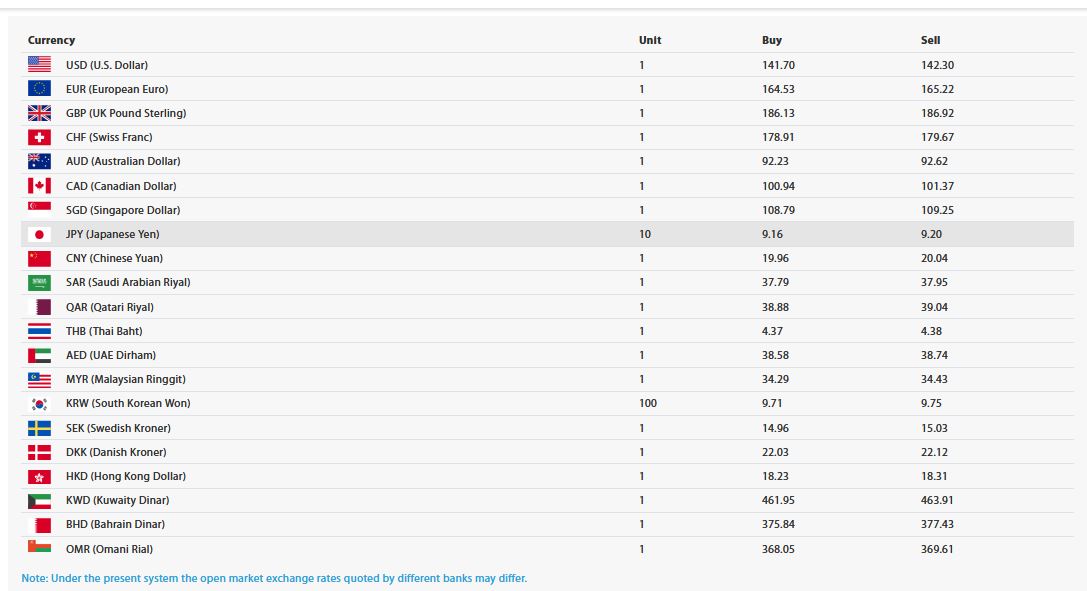Viewport: 1087px width, 591px height.
Task: Click the Sell column header
Action: coord(930,40)
